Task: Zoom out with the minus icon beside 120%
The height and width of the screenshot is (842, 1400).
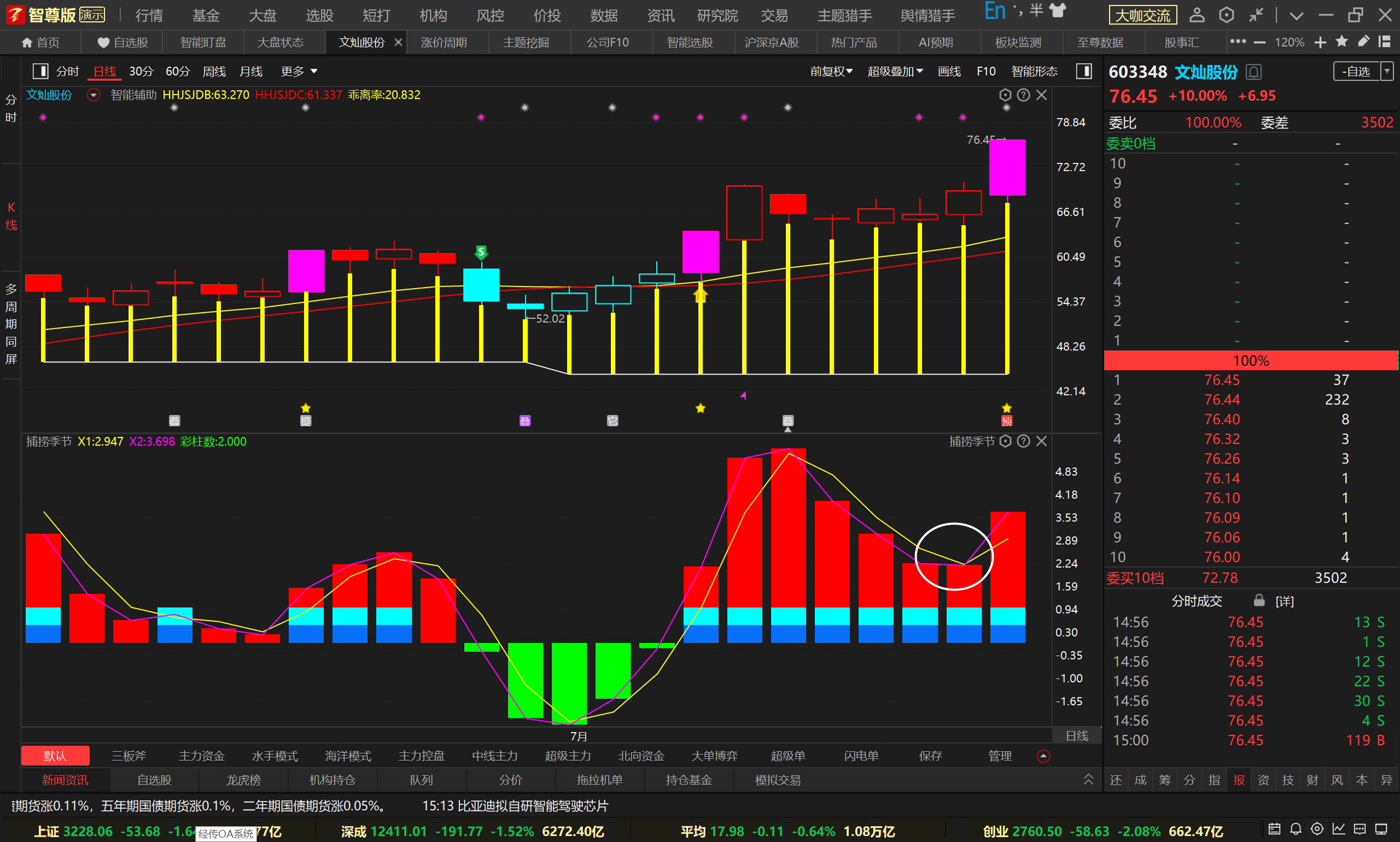Action: tap(1260, 43)
